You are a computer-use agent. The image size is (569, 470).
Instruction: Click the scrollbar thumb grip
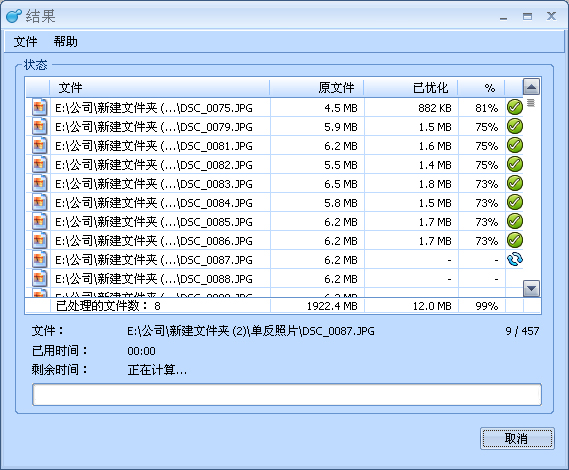click(531, 103)
